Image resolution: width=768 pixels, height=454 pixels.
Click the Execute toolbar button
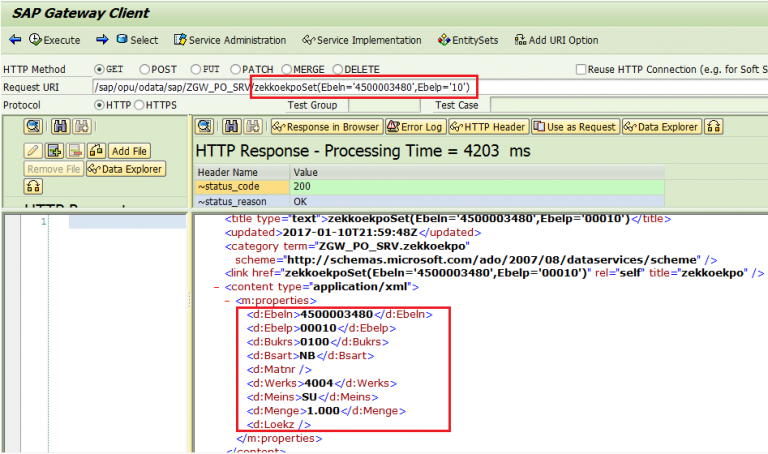click(54, 40)
